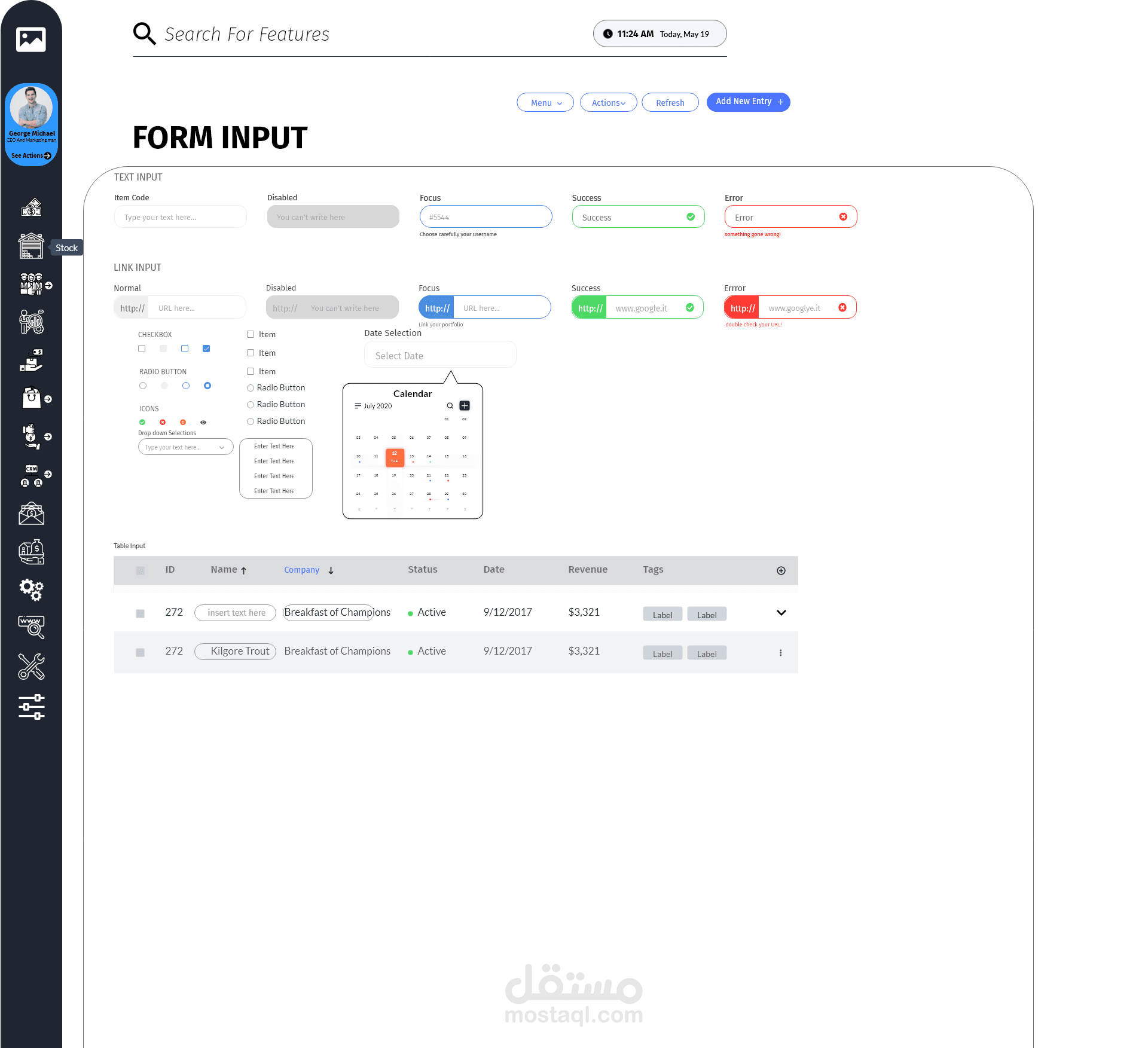Click the calendar search magnifier icon

coord(450,406)
